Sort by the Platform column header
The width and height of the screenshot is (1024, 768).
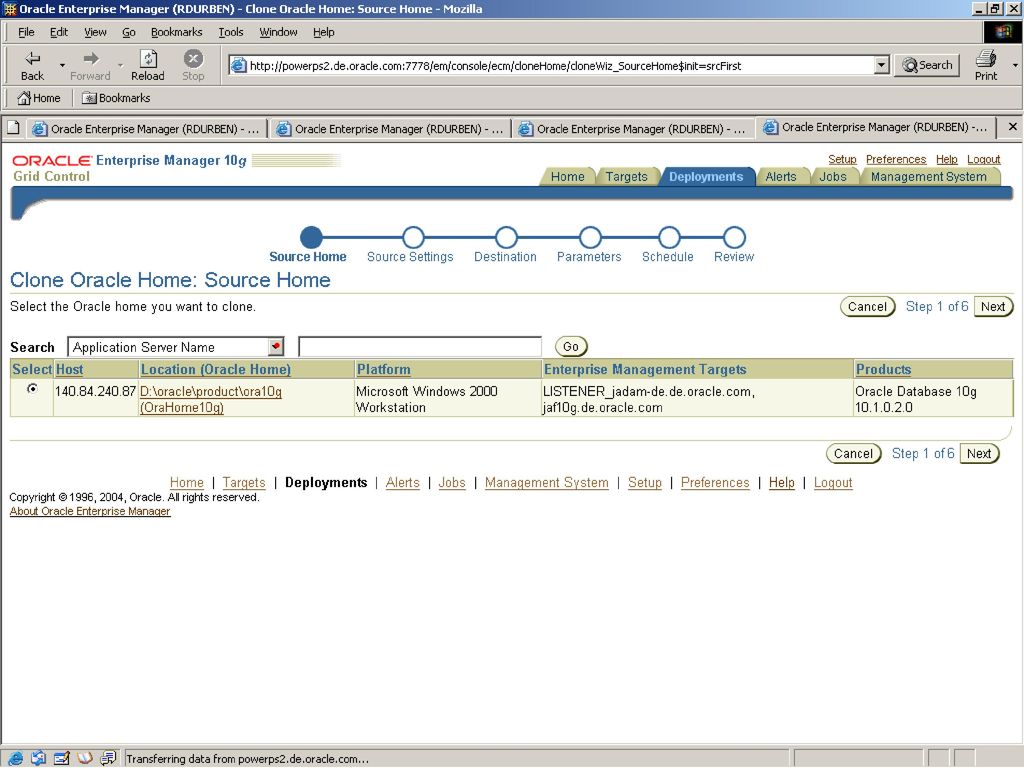click(383, 369)
